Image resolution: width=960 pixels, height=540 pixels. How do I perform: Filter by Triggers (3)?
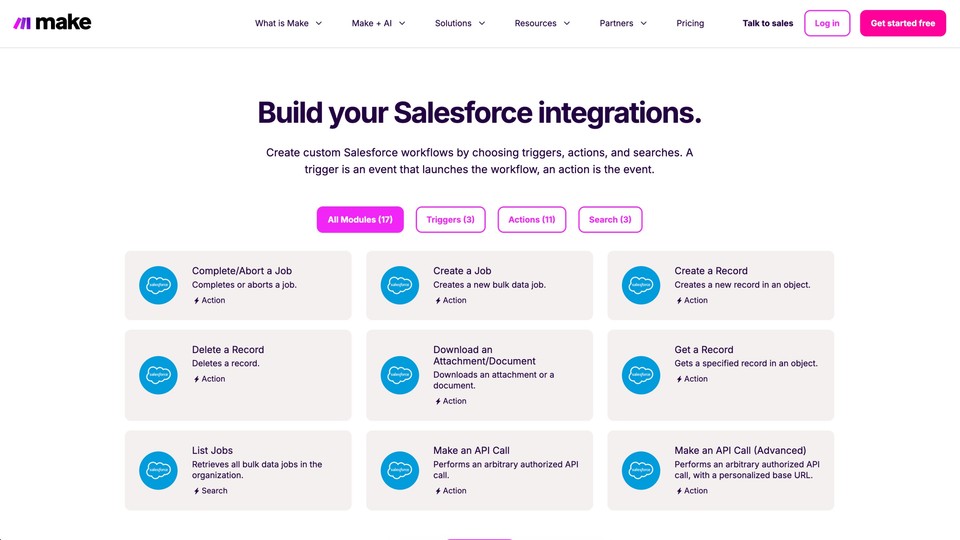tap(451, 219)
